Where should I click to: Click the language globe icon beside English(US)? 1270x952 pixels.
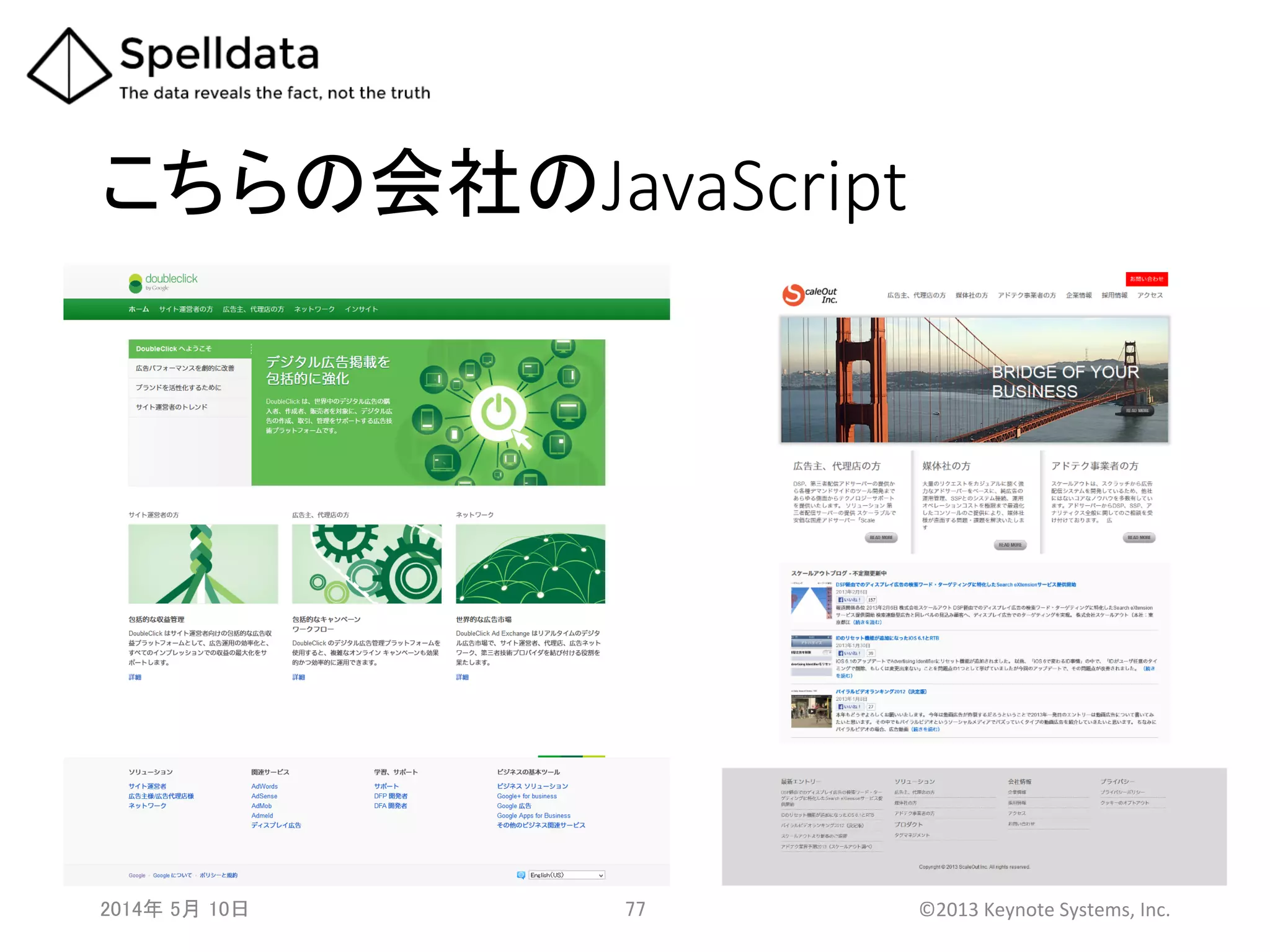(521, 875)
